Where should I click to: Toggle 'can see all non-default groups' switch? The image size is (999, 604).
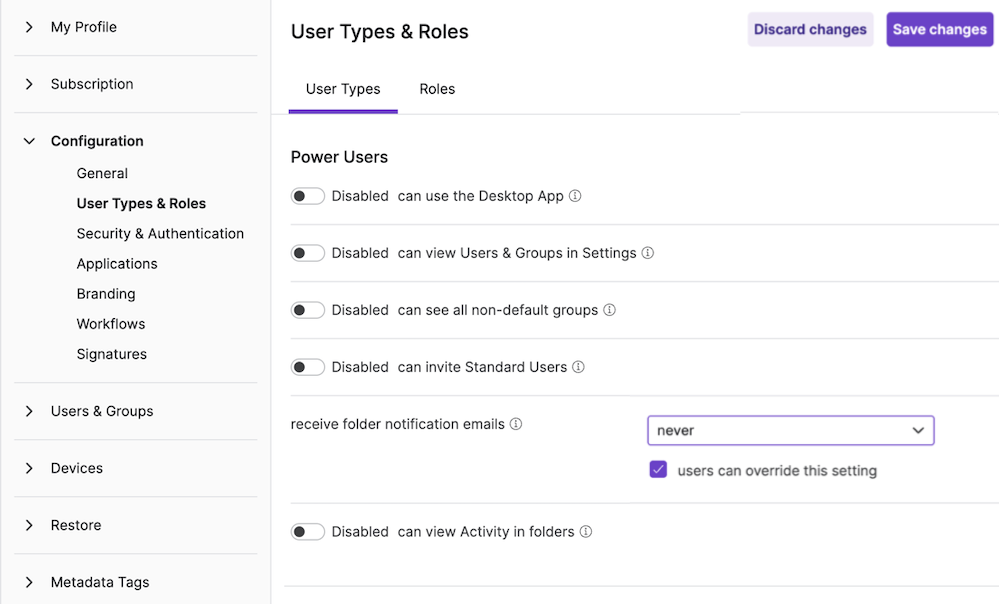click(x=308, y=310)
